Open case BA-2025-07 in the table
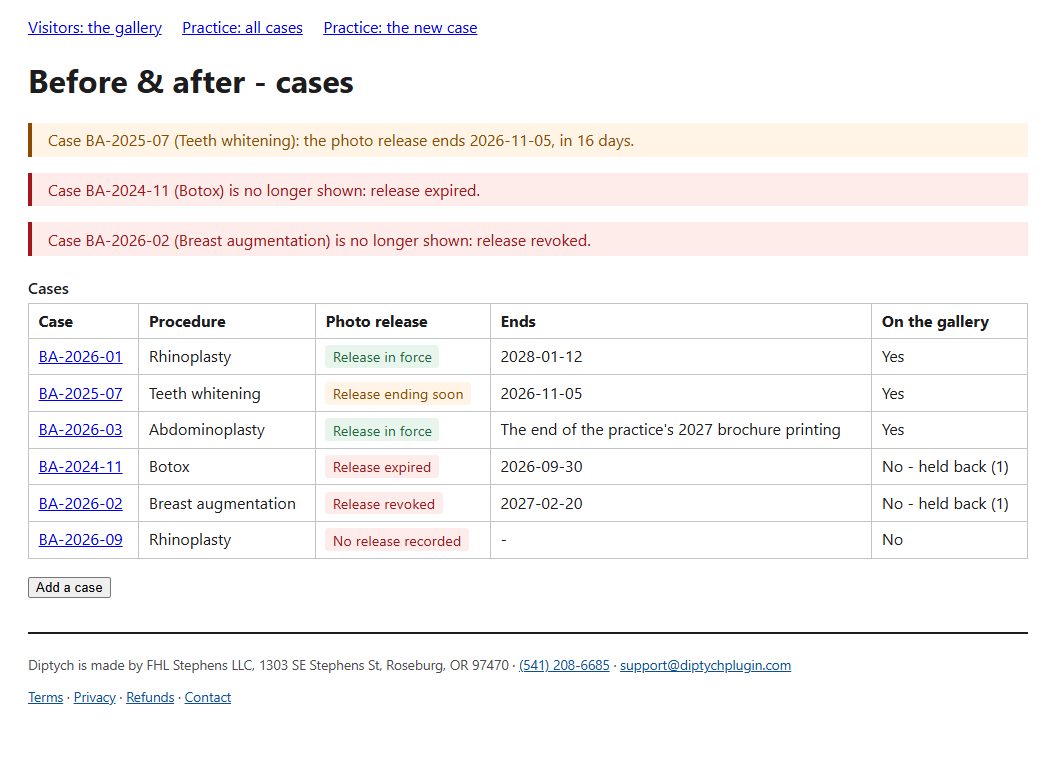This screenshot has width=1056, height=760. 81,393
